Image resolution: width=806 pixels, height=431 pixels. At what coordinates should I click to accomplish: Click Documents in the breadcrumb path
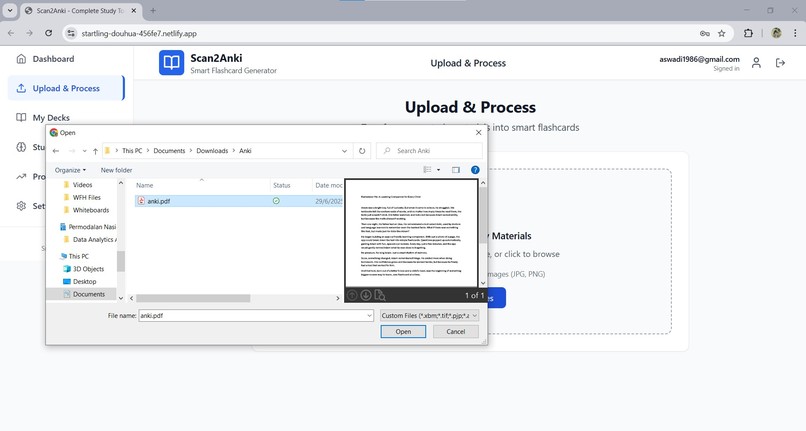tap(169, 151)
